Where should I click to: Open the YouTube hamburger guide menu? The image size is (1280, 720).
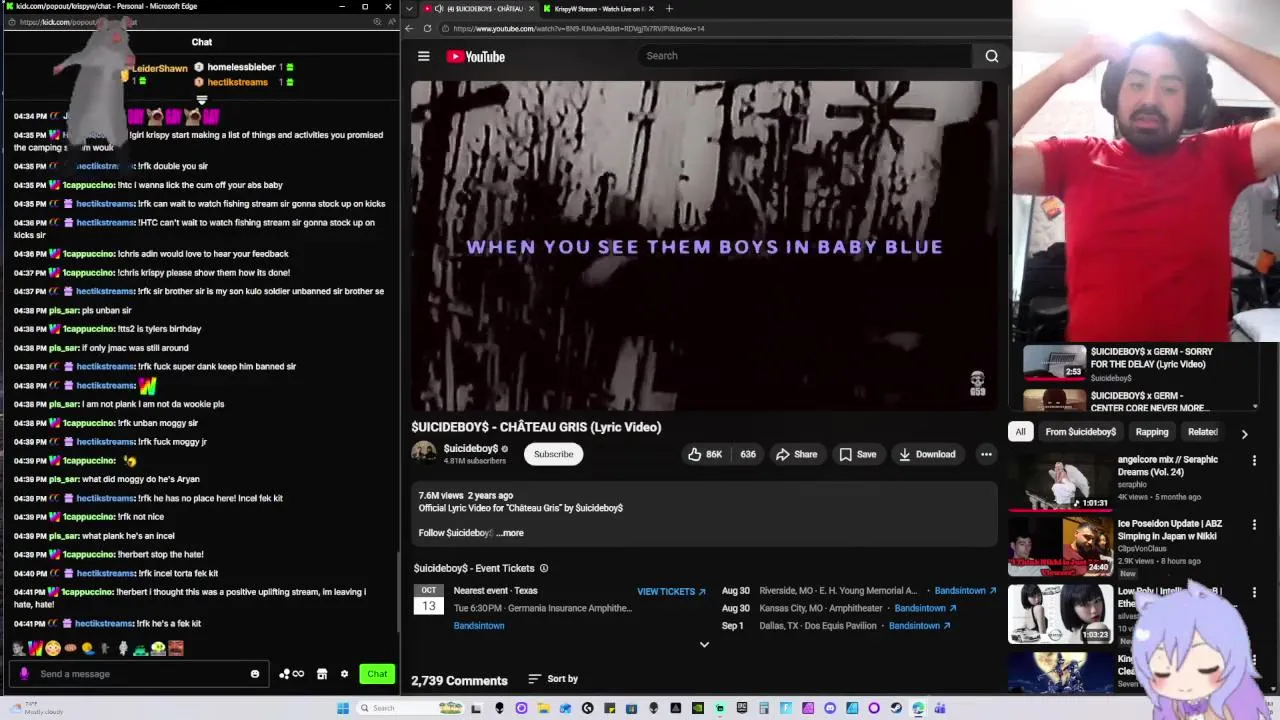pos(424,56)
